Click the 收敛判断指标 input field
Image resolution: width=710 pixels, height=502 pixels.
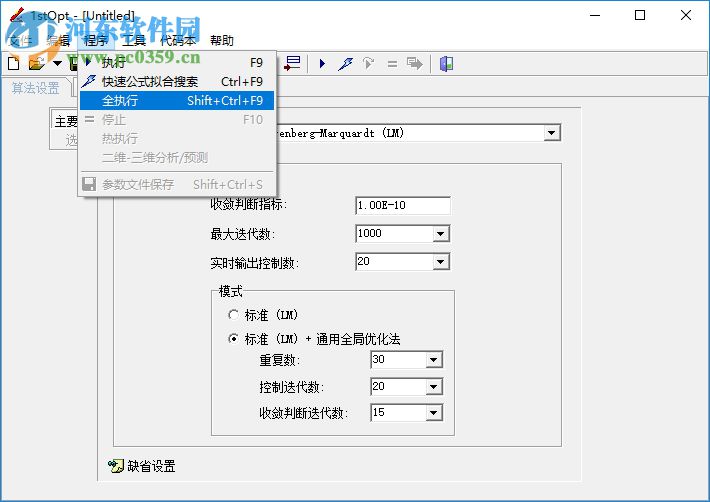point(403,206)
